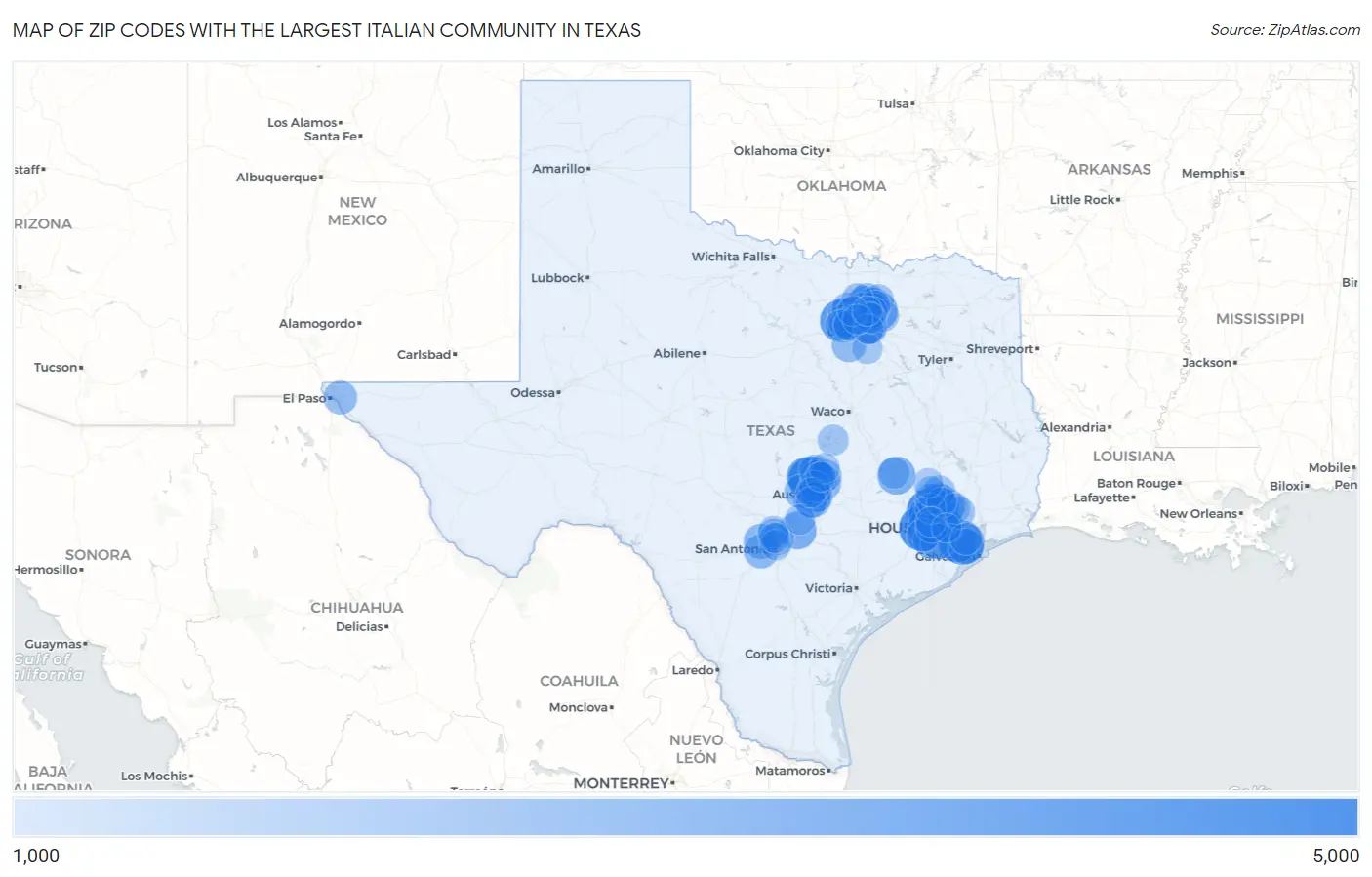
Task: Click the Little Rock label
Action: [1082, 200]
